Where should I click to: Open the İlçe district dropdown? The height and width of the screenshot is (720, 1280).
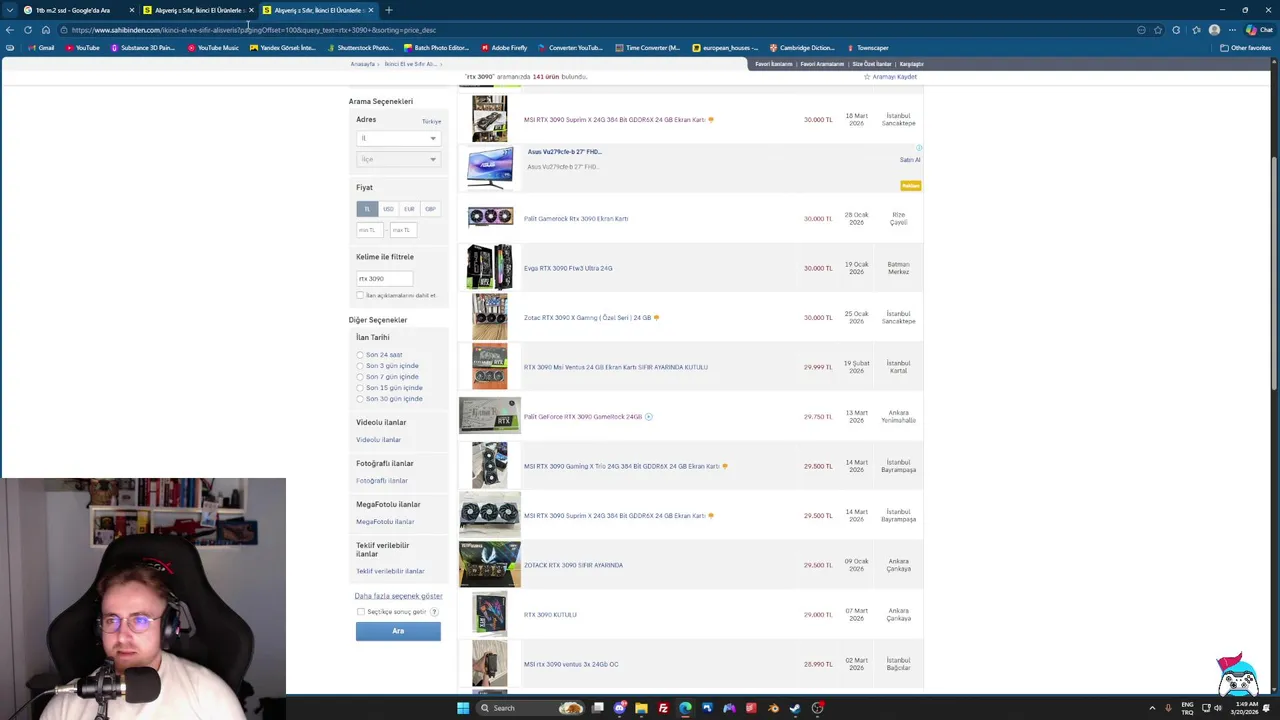(x=398, y=159)
